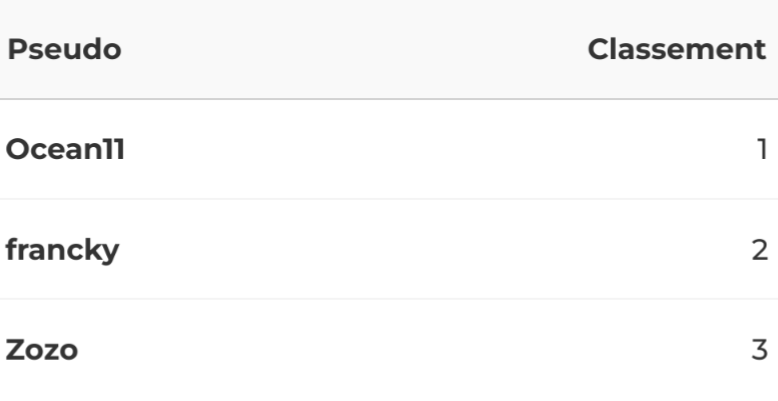Click the Pseudo header label
778x401 pixels.
point(64,50)
